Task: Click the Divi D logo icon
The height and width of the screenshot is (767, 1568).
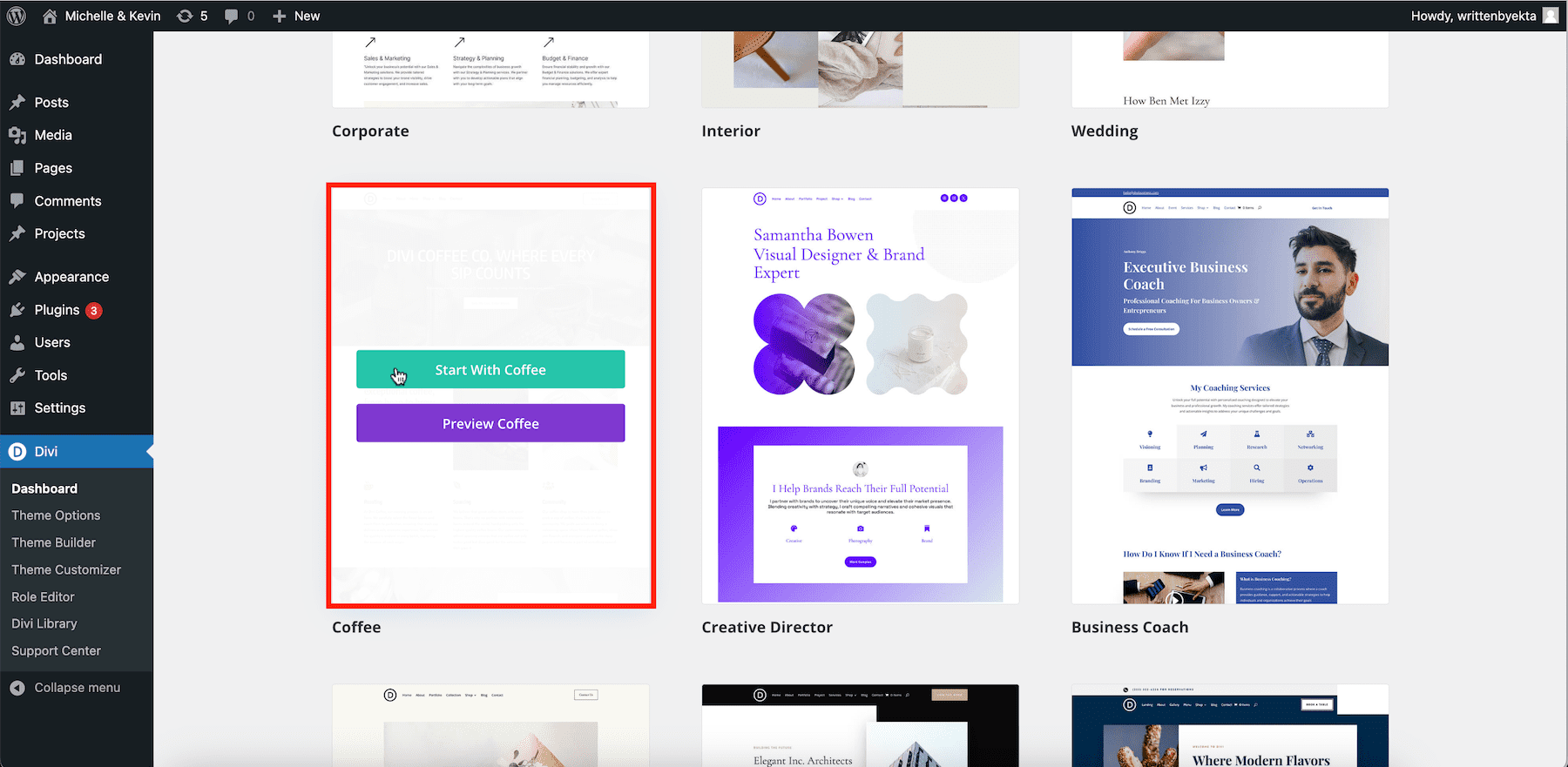Action: (17, 452)
